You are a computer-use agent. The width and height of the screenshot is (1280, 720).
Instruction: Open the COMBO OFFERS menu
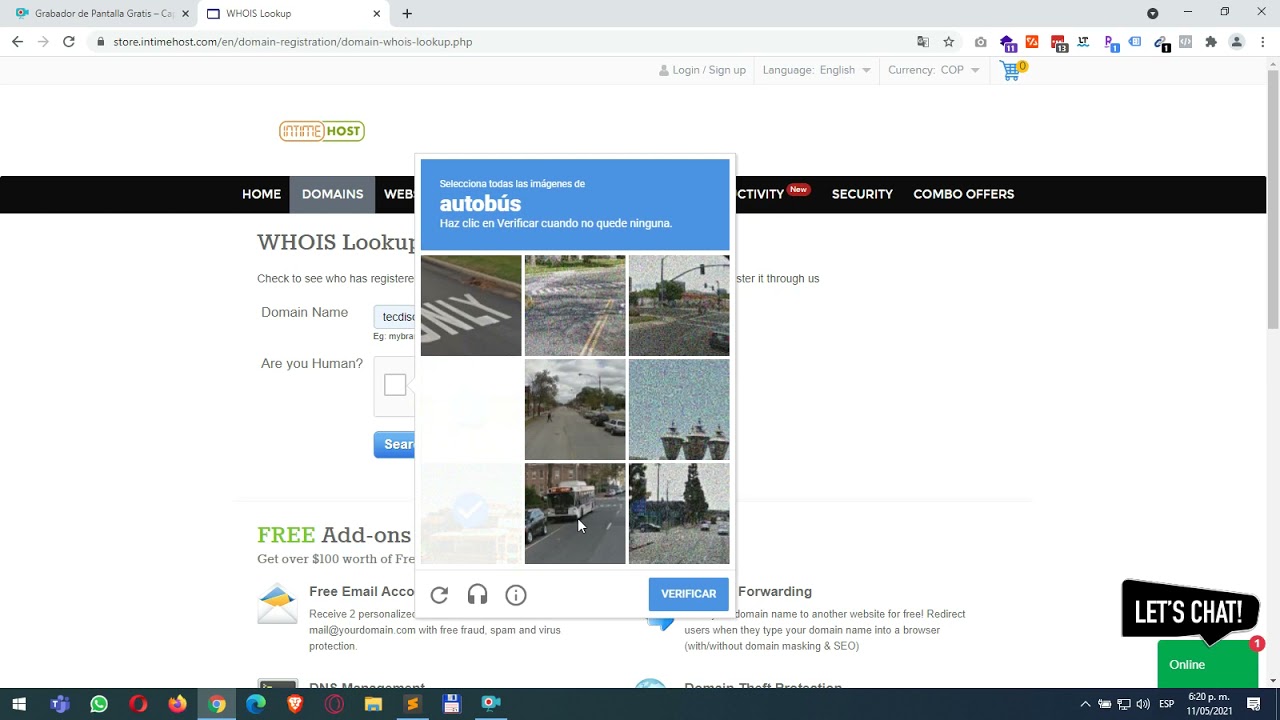[964, 194]
